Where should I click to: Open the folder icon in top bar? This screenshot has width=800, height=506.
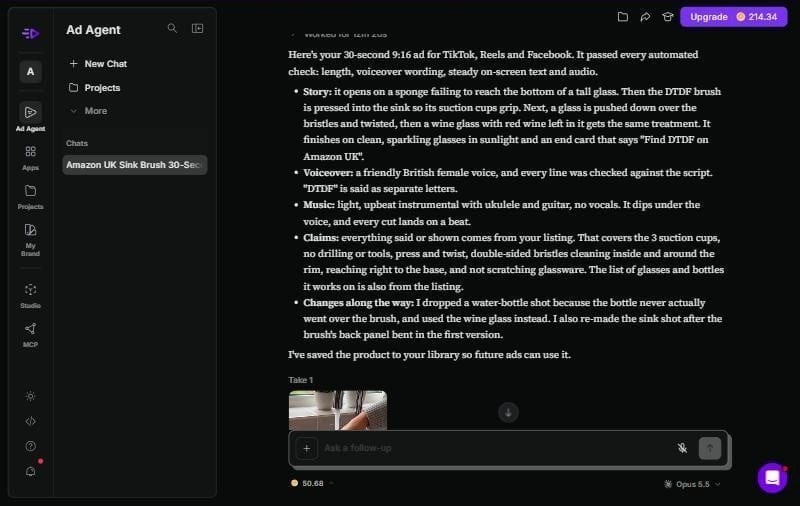point(622,17)
